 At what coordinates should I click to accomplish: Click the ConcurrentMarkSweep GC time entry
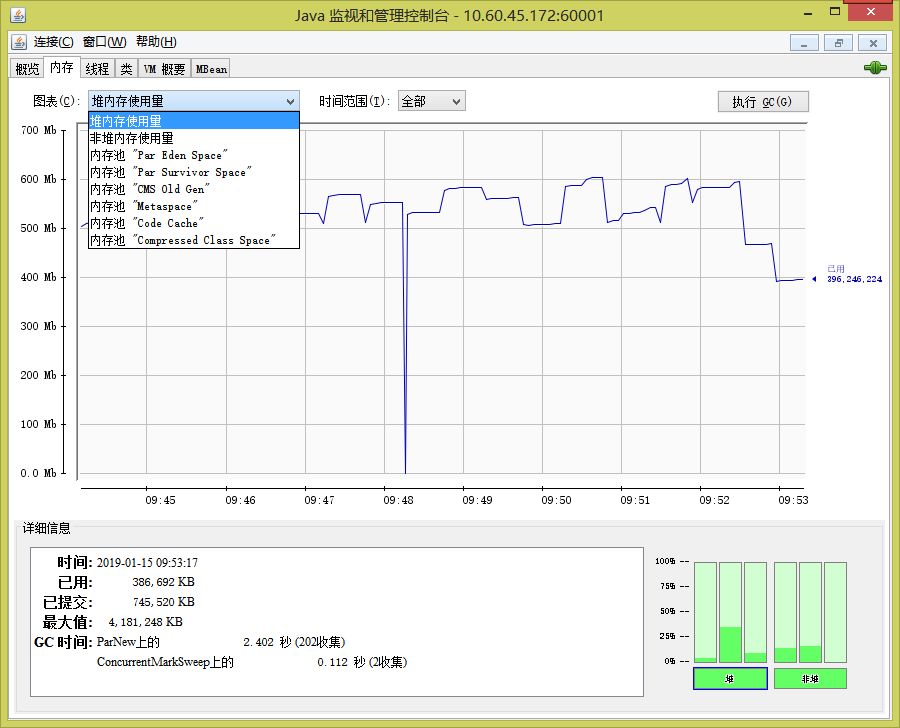pyautogui.click(x=252, y=662)
